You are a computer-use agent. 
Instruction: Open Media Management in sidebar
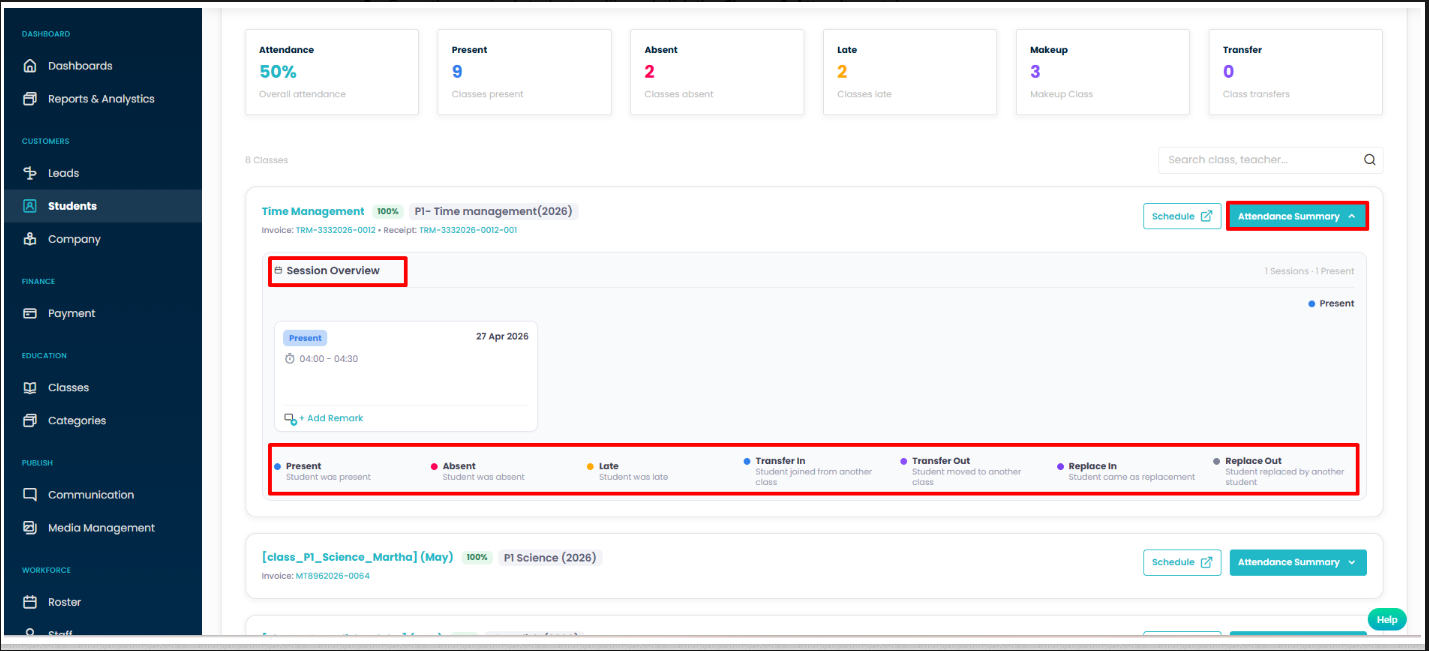click(101, 527)
